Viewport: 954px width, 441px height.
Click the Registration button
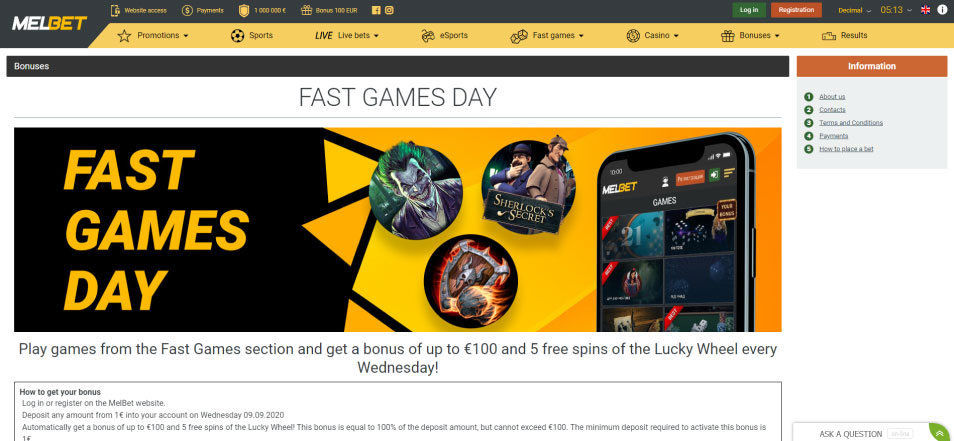point(796,10)
